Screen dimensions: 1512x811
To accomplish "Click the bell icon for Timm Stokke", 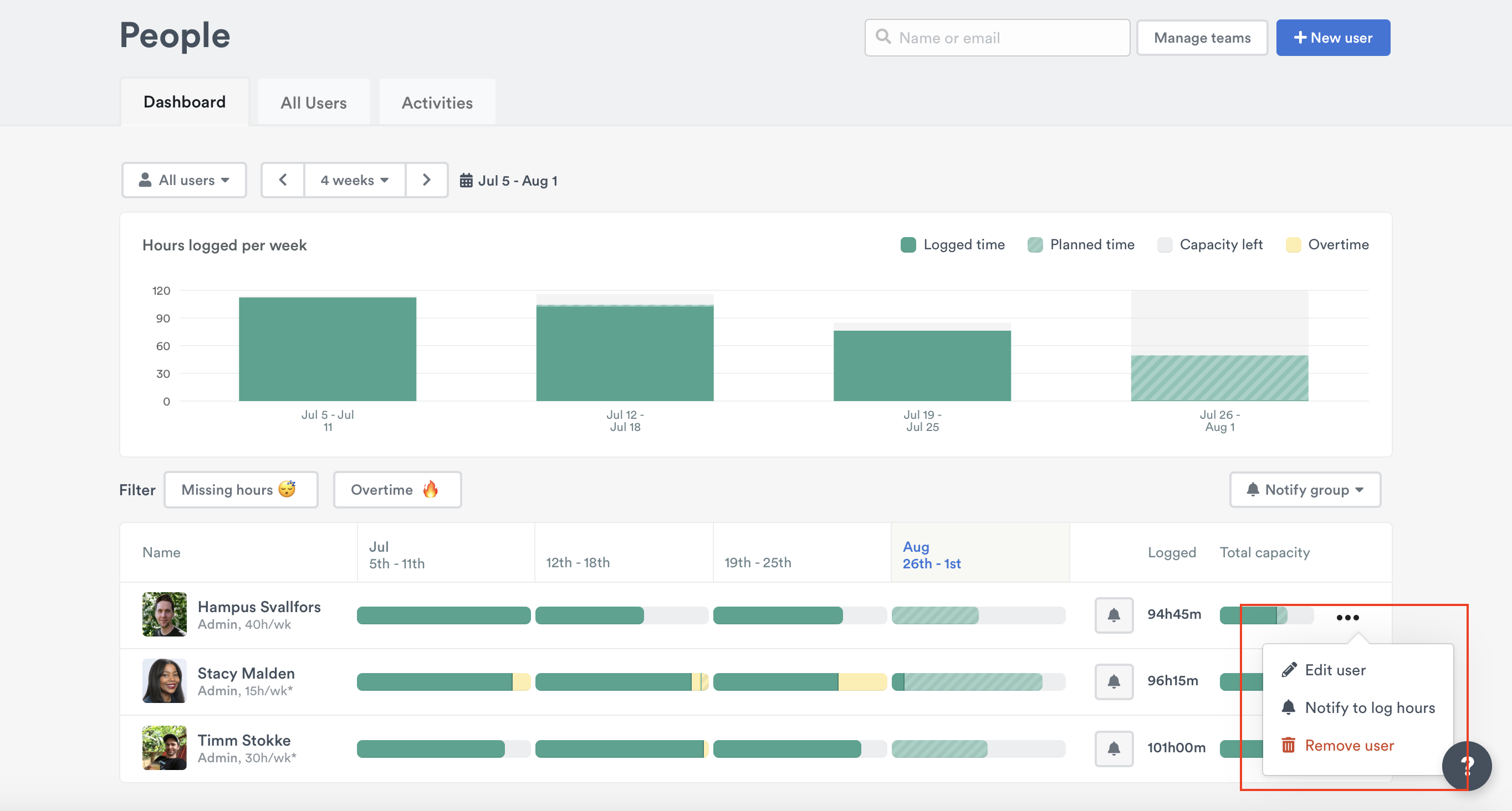I will coord(1113,748).
